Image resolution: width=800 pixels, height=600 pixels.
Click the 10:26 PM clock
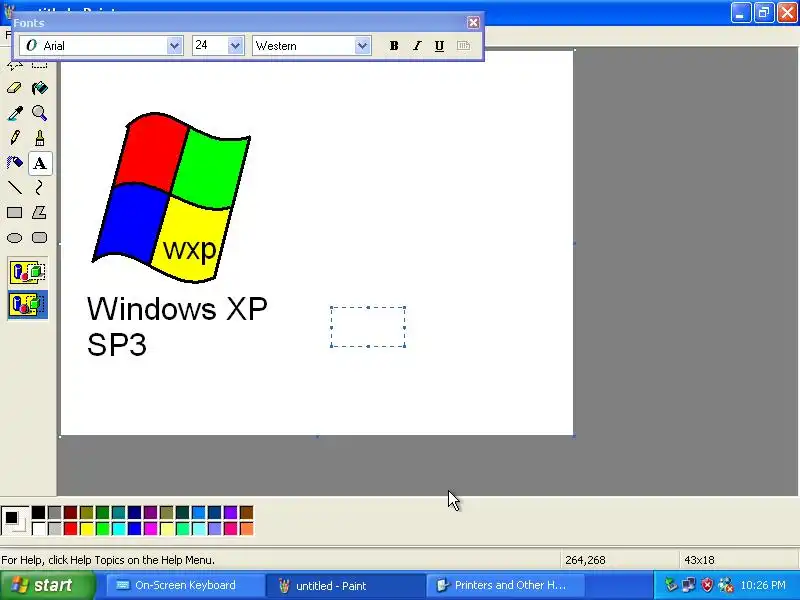(763, 585)
